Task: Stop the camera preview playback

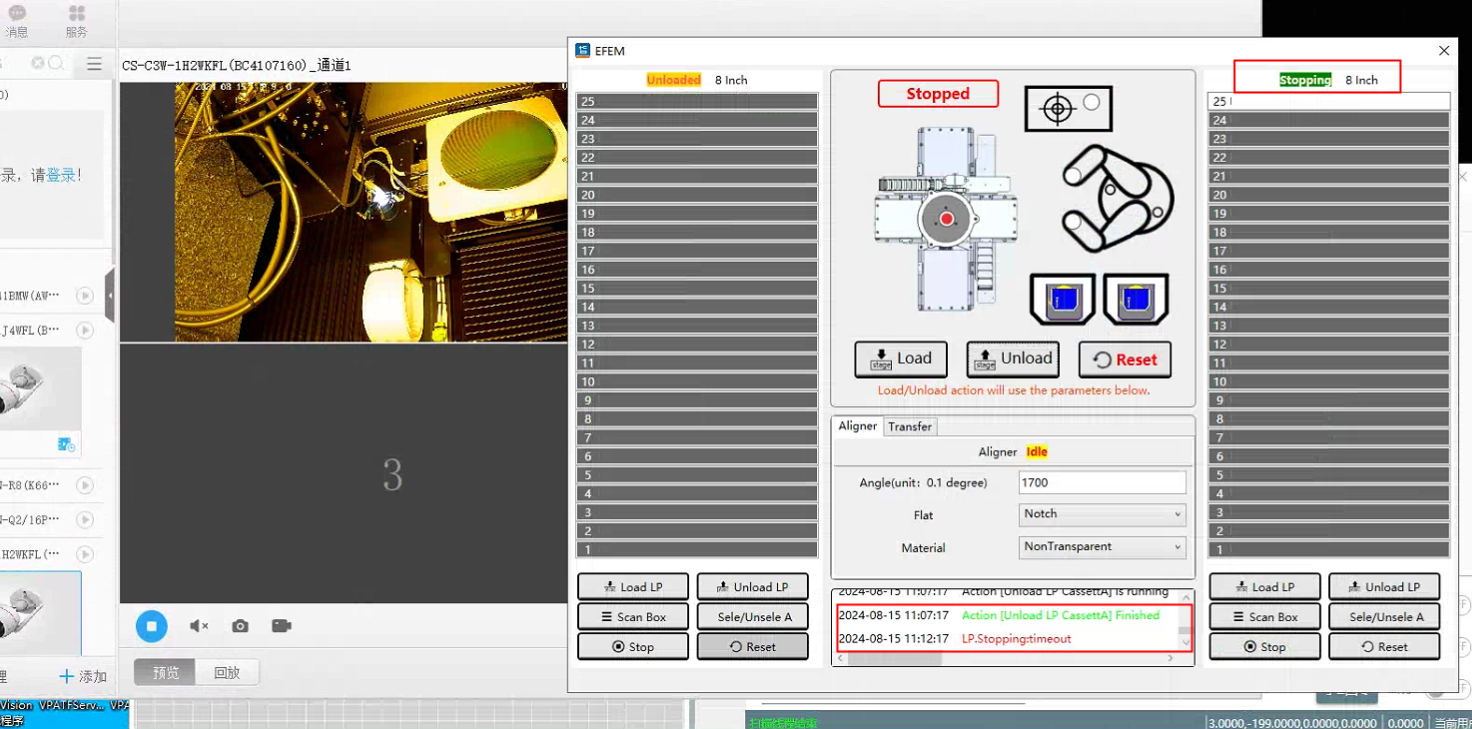Action: [x=151, y=626]
